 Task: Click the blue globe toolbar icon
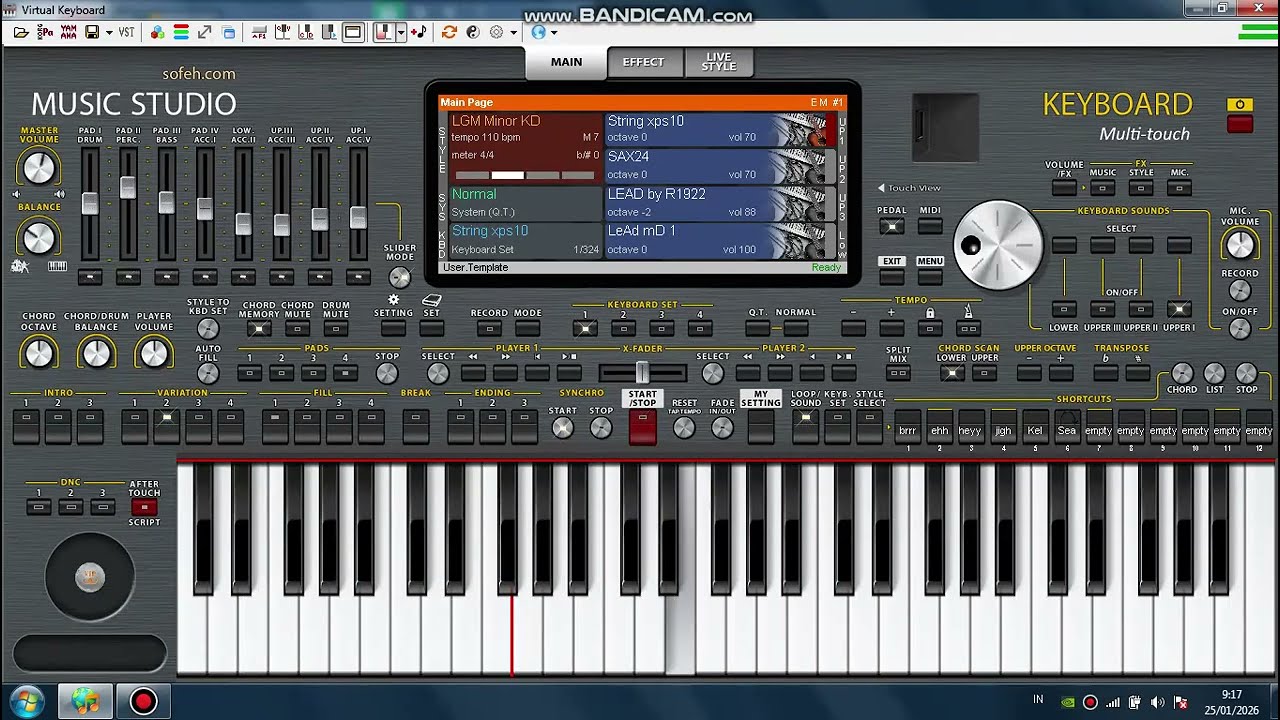tap(538, 32)
